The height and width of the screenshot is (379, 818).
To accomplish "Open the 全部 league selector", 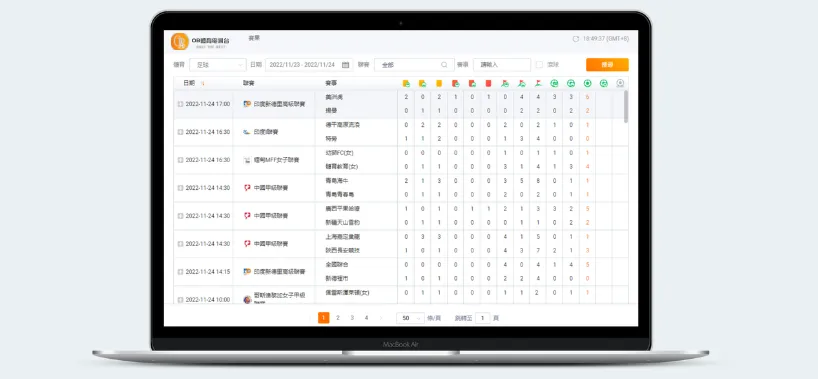I will (x=414, y=65).
